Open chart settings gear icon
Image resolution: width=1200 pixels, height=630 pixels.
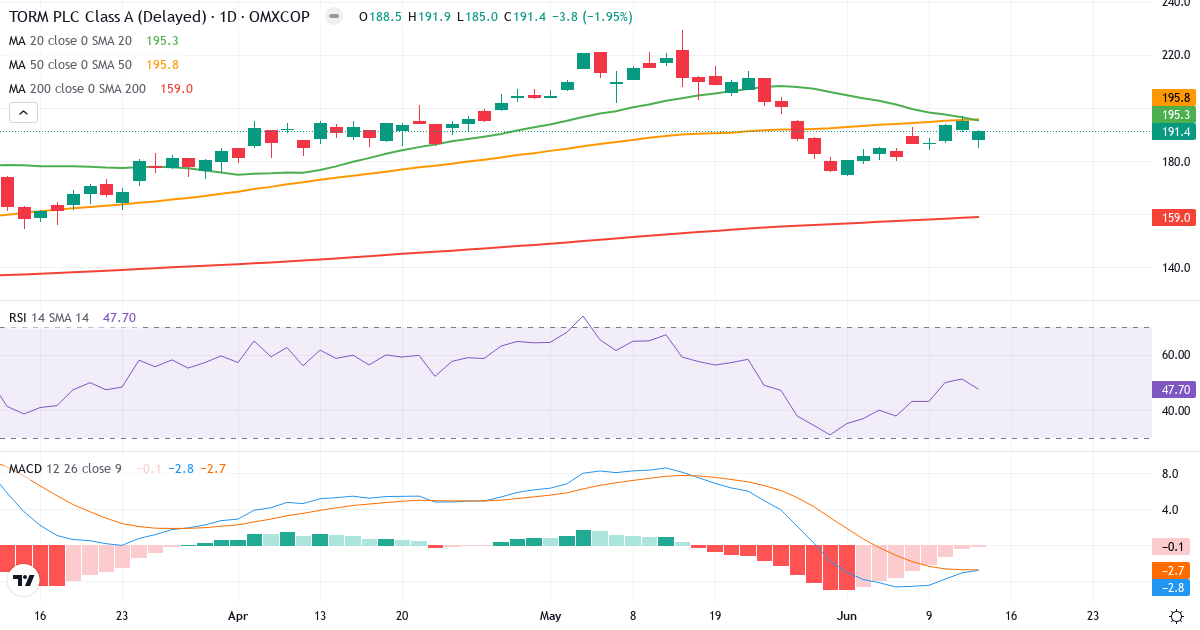point(1176,616)
